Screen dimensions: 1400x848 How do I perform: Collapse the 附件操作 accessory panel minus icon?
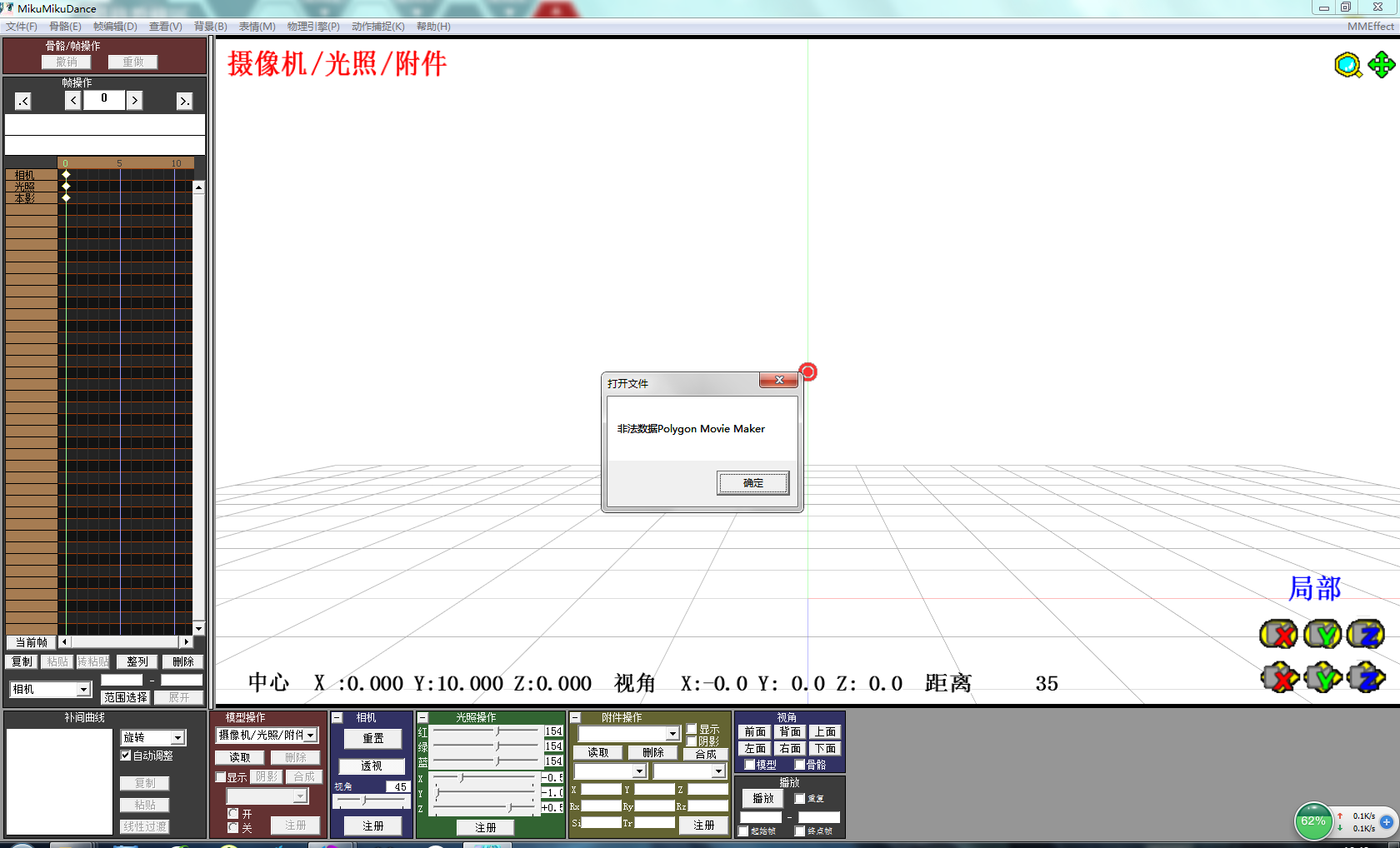pos(575,717)
